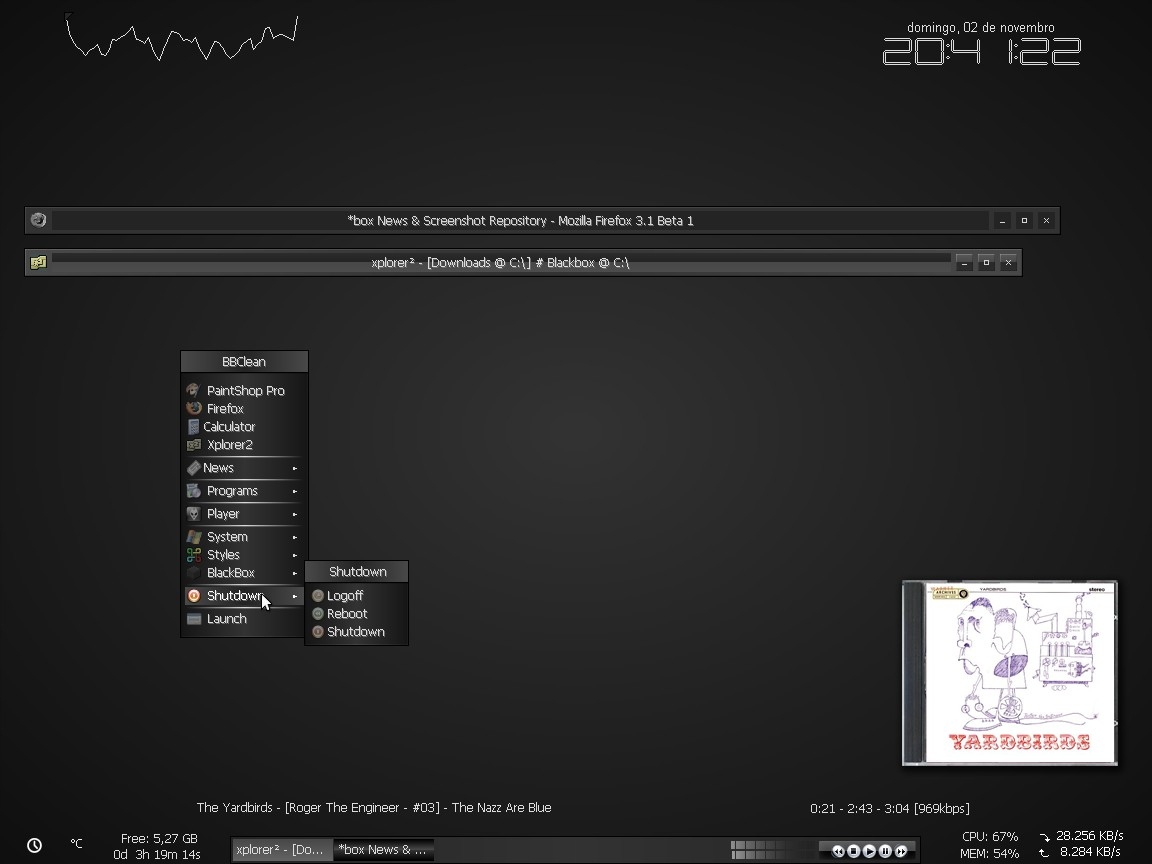
Task: Expand the Programs submenu arrow
Action: click(295, 491)
